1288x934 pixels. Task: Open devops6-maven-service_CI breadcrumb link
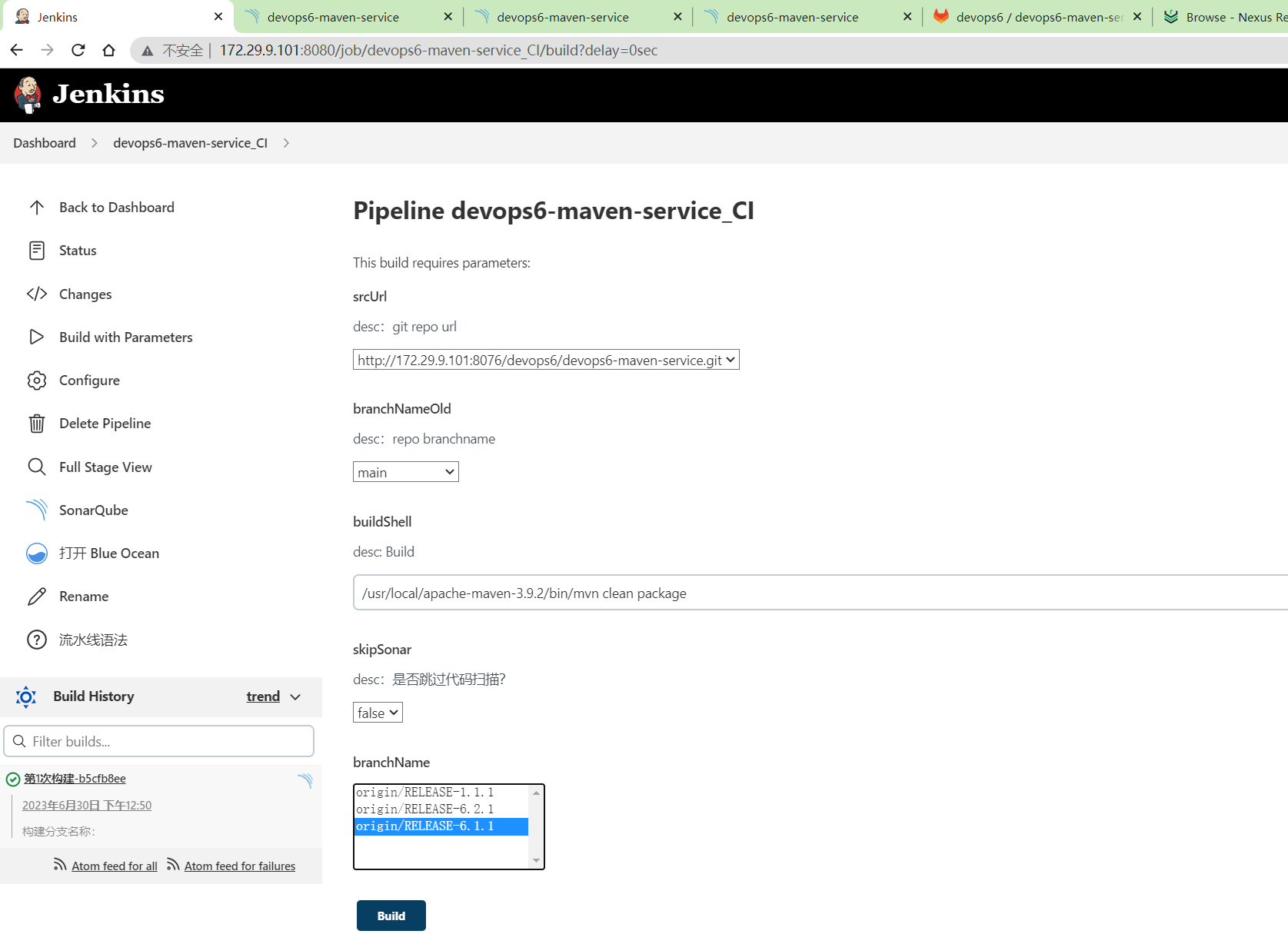191,143
